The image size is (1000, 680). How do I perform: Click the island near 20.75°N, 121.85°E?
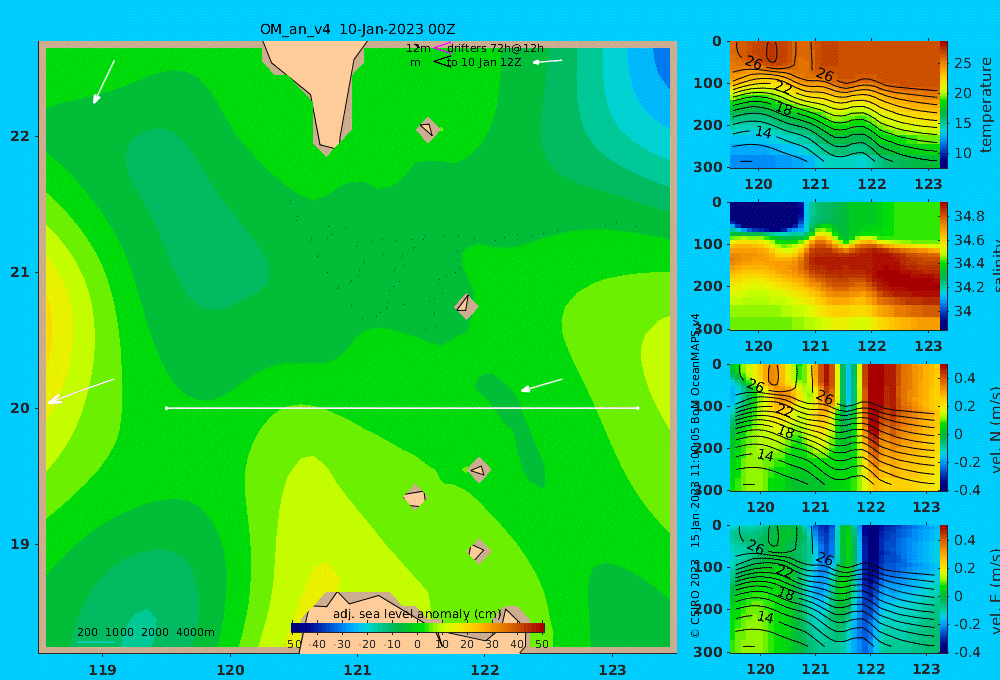pyautogui.click(x=466, y=306)
